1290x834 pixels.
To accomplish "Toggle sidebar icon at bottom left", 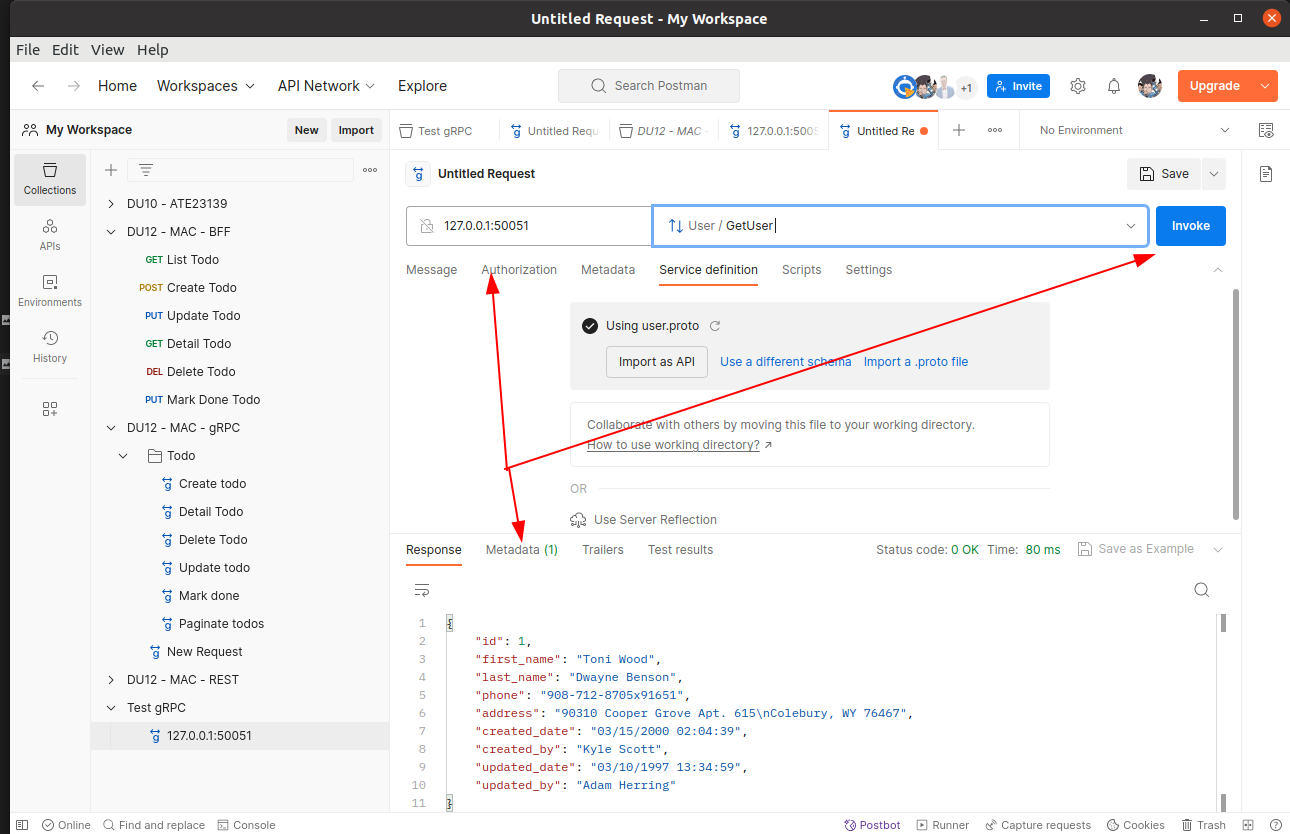I will click(22, 825).
